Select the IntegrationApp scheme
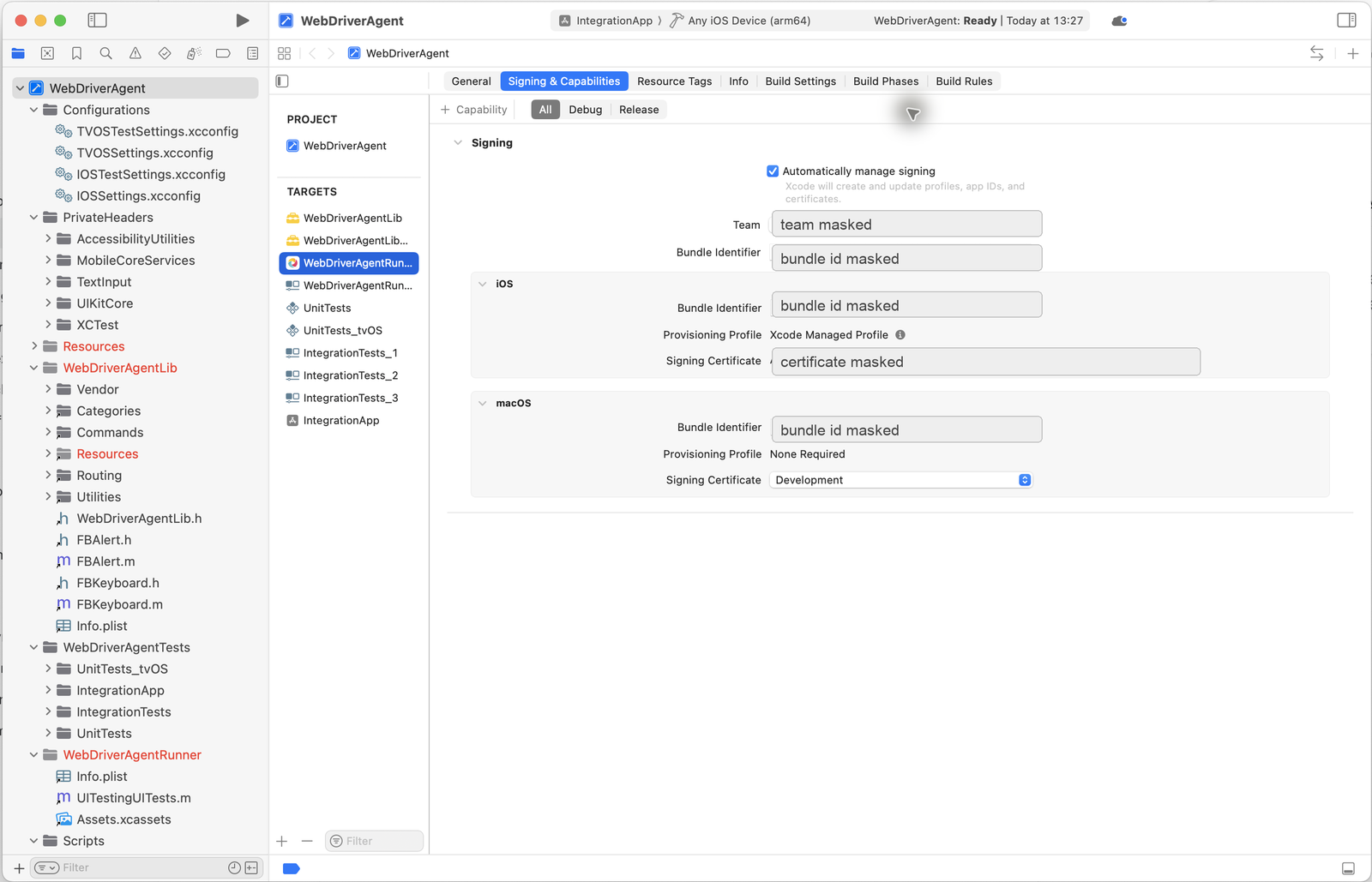 coord(606,21)
